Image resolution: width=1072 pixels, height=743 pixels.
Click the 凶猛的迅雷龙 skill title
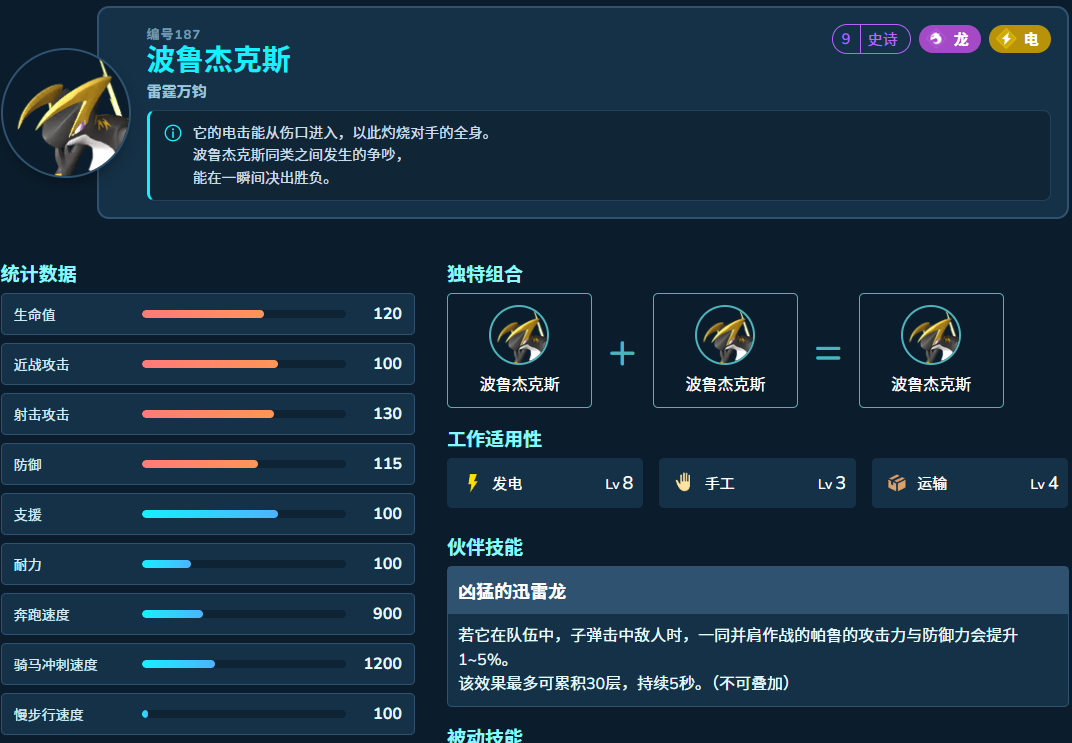click(x=512, y=591)
